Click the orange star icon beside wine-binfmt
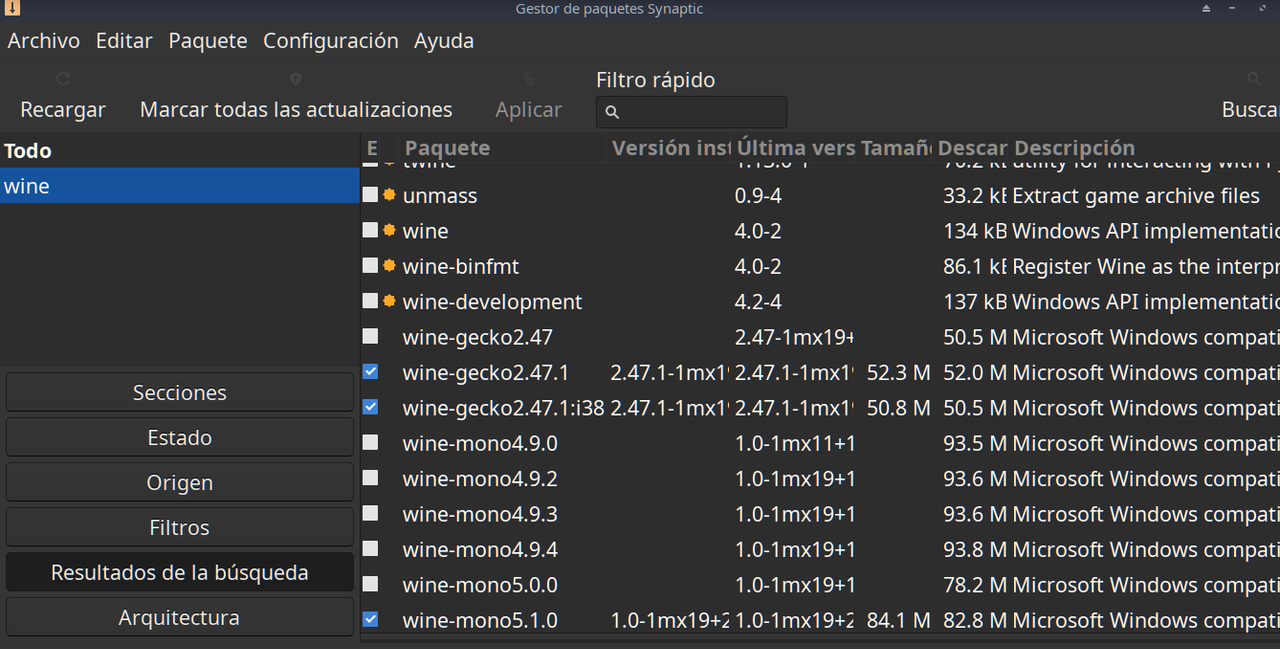 click(x=389, y=266)
